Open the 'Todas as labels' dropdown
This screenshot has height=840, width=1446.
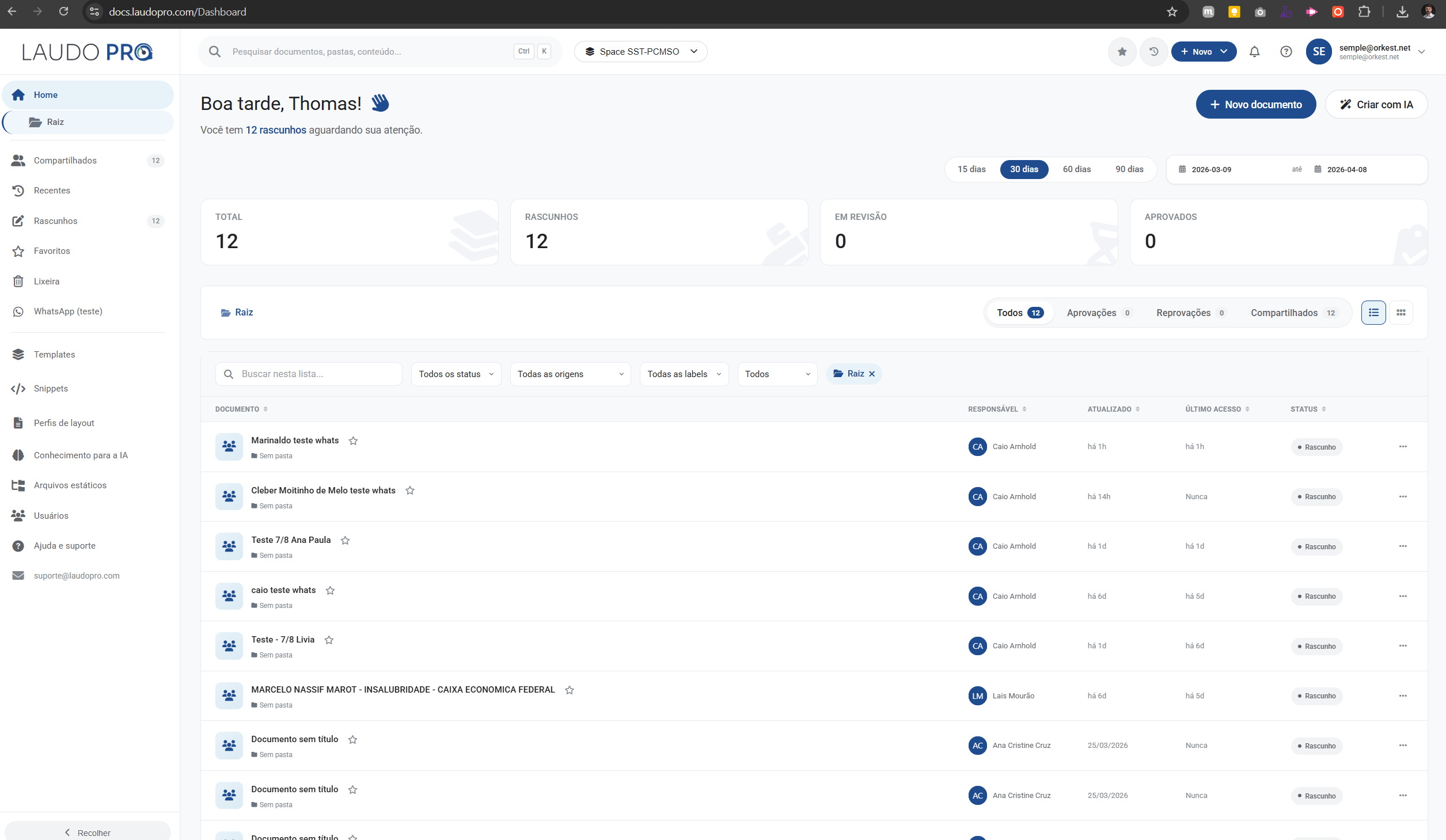point(684,374)
